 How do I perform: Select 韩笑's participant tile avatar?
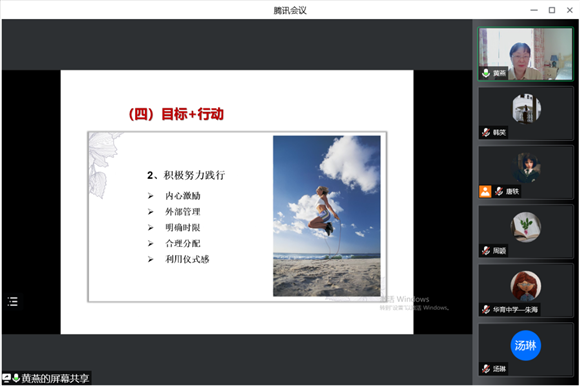[x=526, y=108]
